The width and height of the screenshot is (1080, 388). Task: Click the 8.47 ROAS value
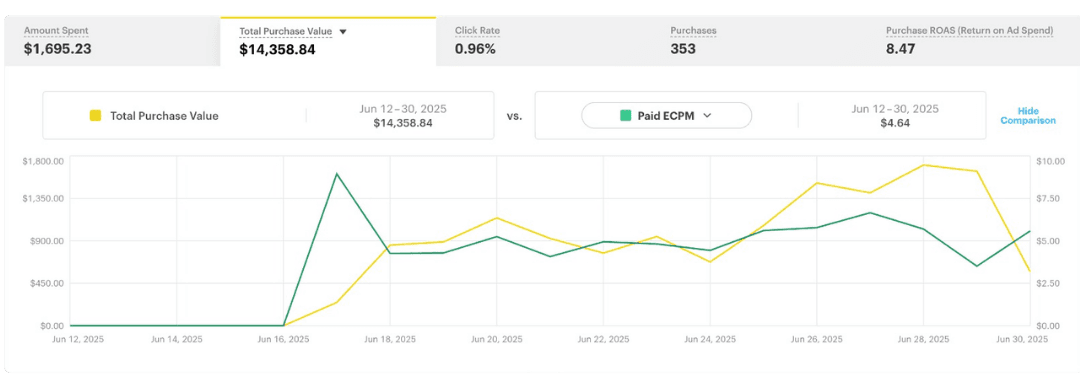[900, 49]
